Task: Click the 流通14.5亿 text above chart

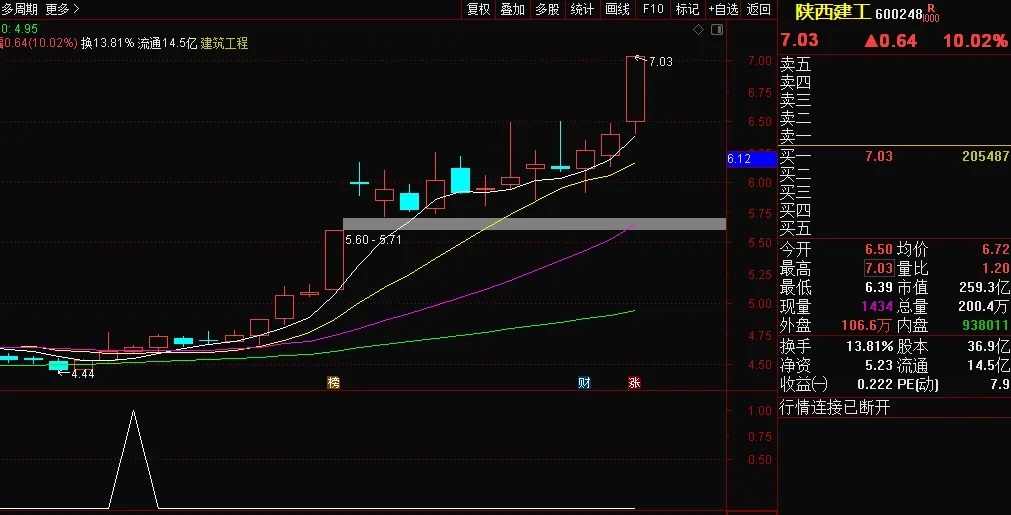Action: [x=167, y=43]
